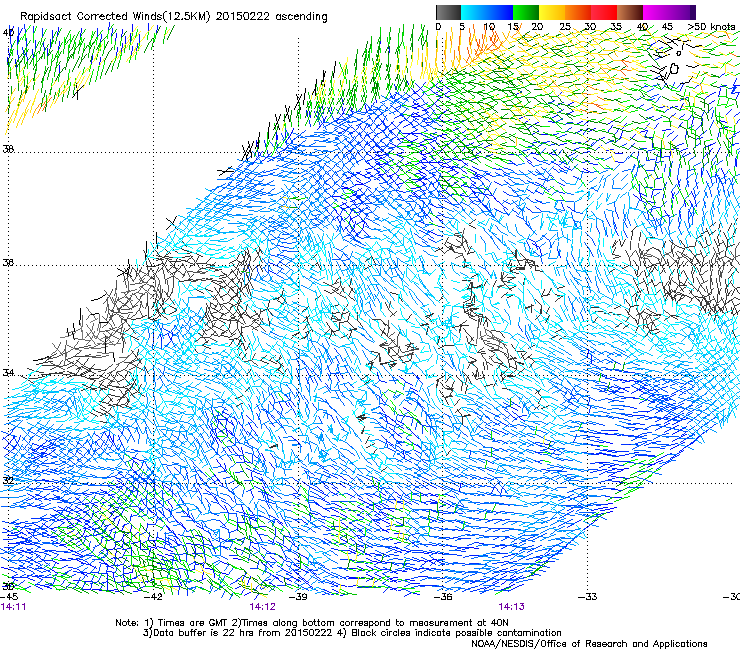Click the 'Note: 1) Times are GMT' line
The width and height of the screenshot is (740, 650).
coord(312,623)
